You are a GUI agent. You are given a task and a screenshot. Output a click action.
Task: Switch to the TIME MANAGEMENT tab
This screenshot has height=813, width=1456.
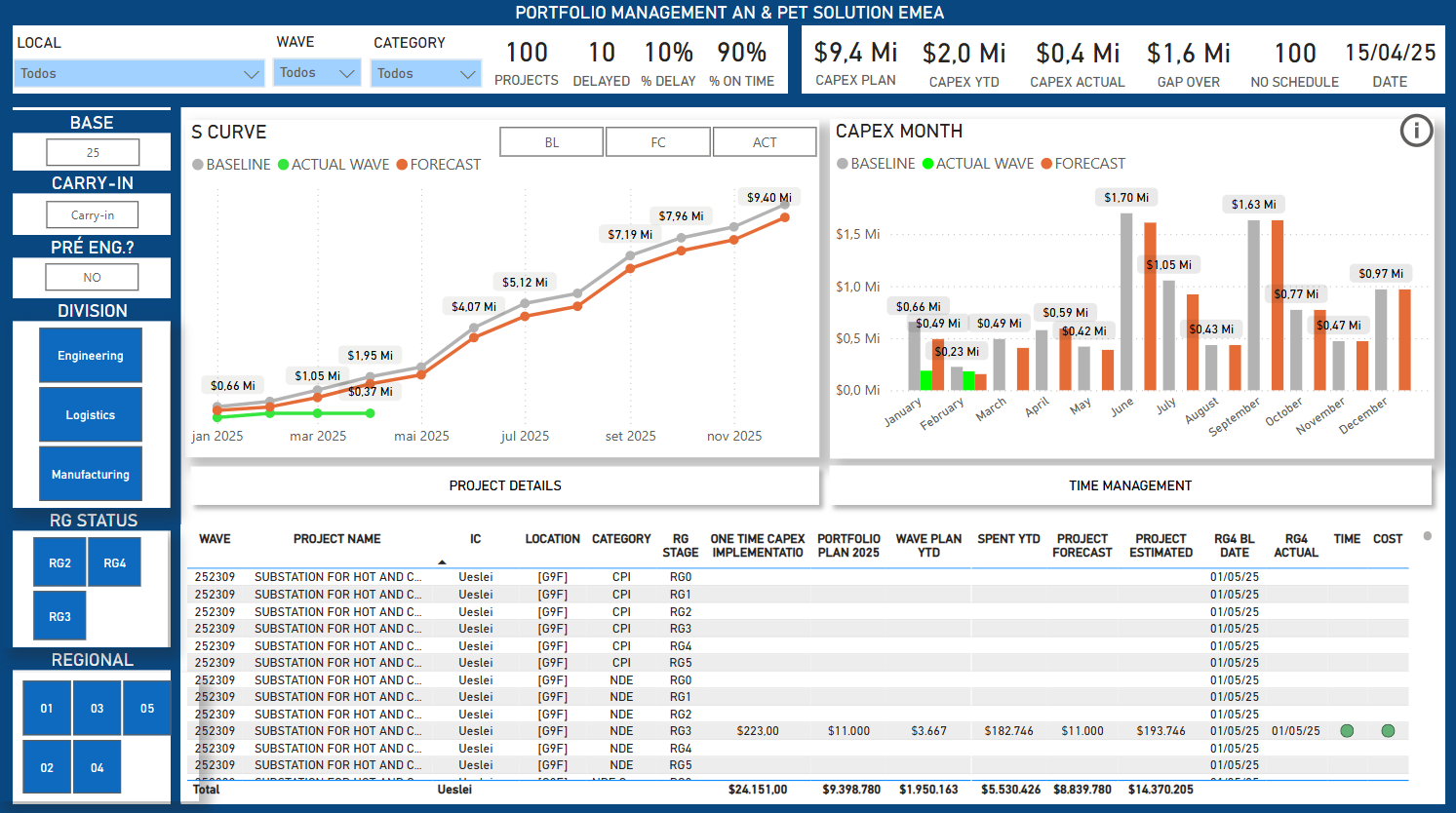(1130, 485)
